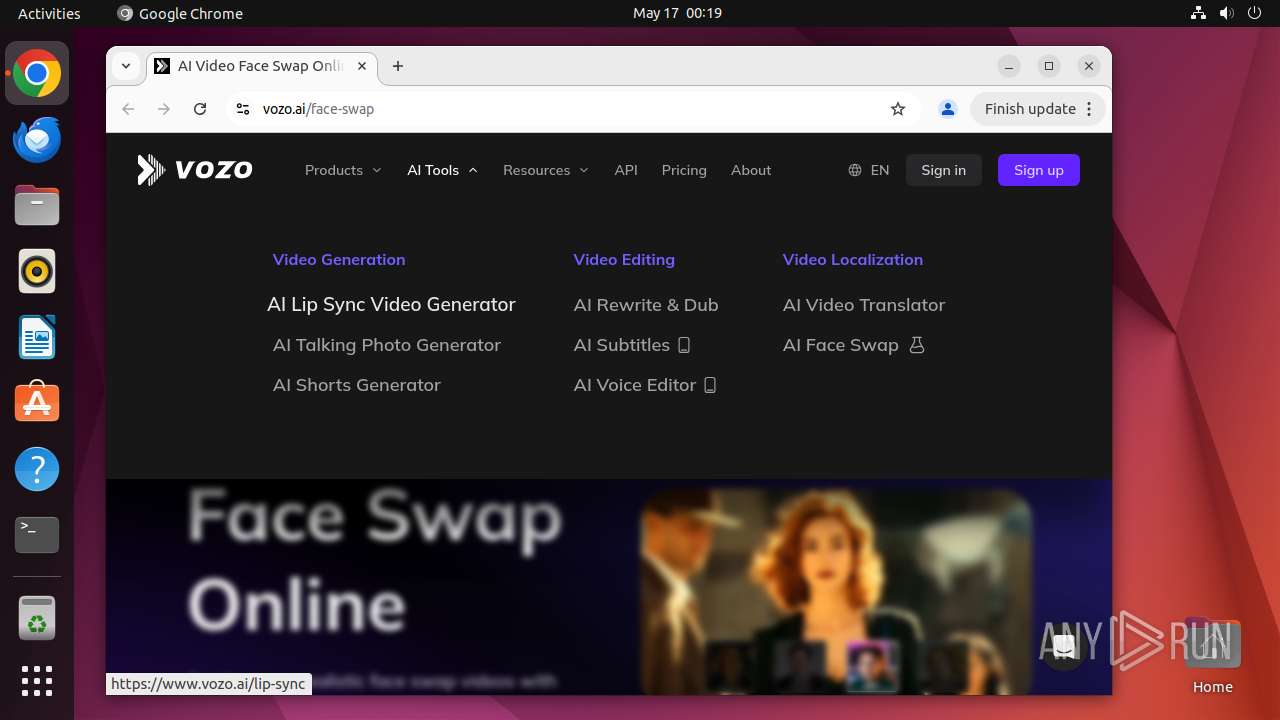Viewport: 1280px width, 720px height.
Task: Open the Trash from the dock
Action: coord(37,618)
